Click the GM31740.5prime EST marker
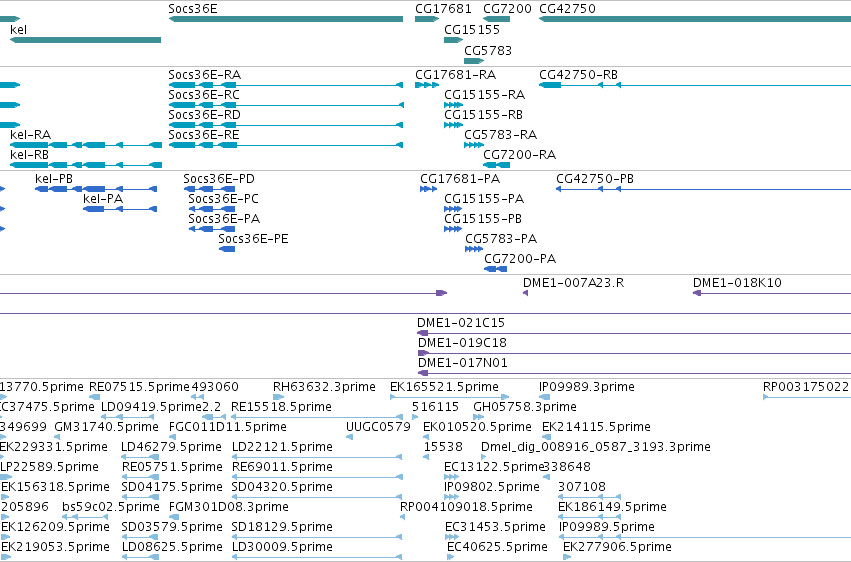Screen dimensions: 851x562 (59, 437)
